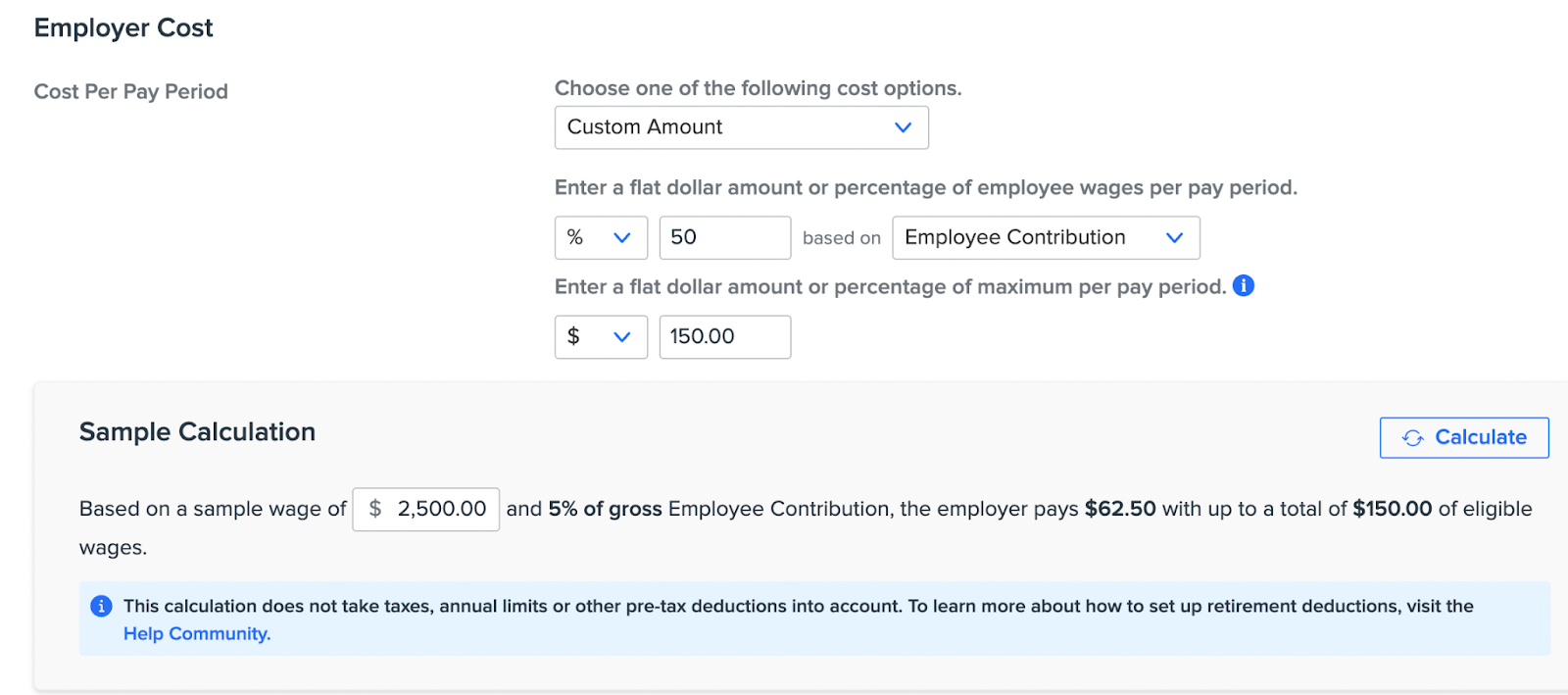The image size is (1568, 695).
Task: Click the Sample Calculation heading
Action: pyautogui.click(x=197, y=431)
